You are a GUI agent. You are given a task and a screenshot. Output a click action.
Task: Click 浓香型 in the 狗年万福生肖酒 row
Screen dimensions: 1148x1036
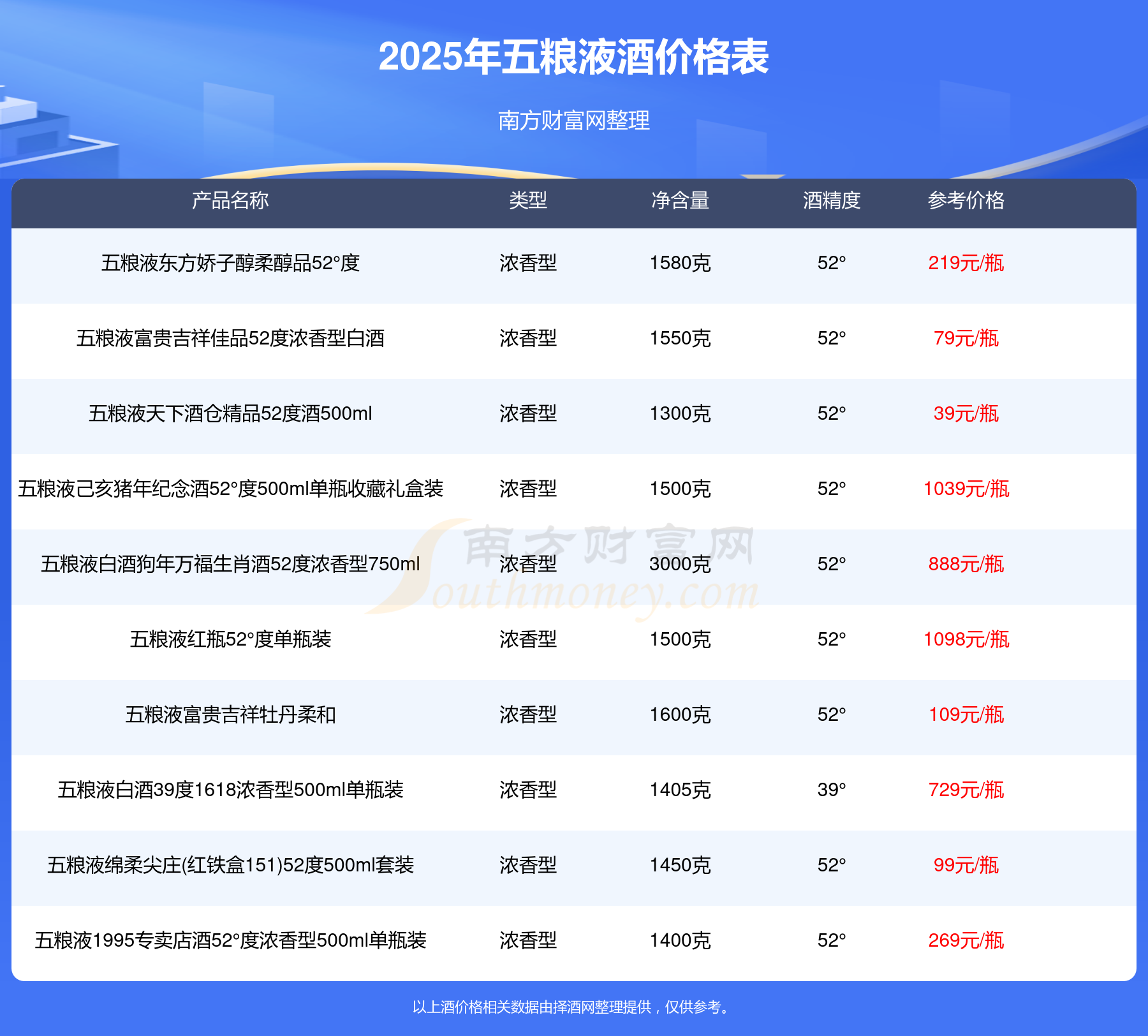tap(528, 564)
